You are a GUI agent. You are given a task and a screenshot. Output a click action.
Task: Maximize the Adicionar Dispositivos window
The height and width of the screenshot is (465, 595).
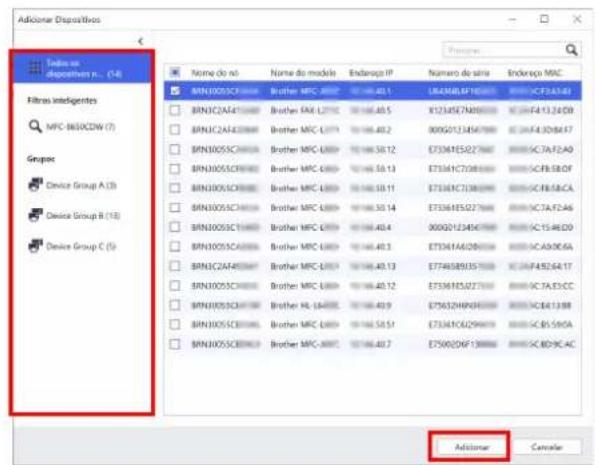(x=544, y=19)
